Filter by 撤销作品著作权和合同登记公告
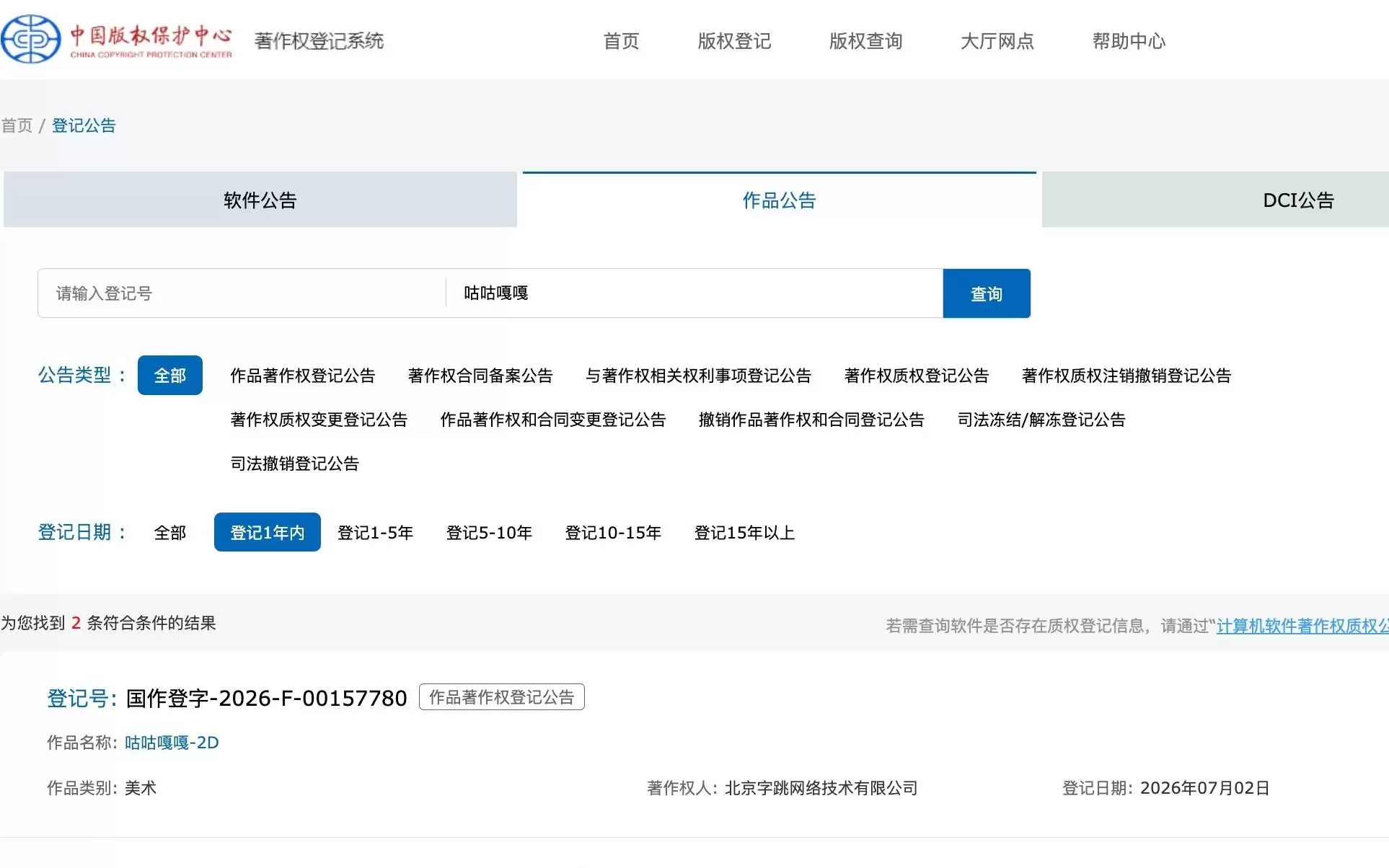This screenshot has height=868, width=1389. (x=811, y=420)
